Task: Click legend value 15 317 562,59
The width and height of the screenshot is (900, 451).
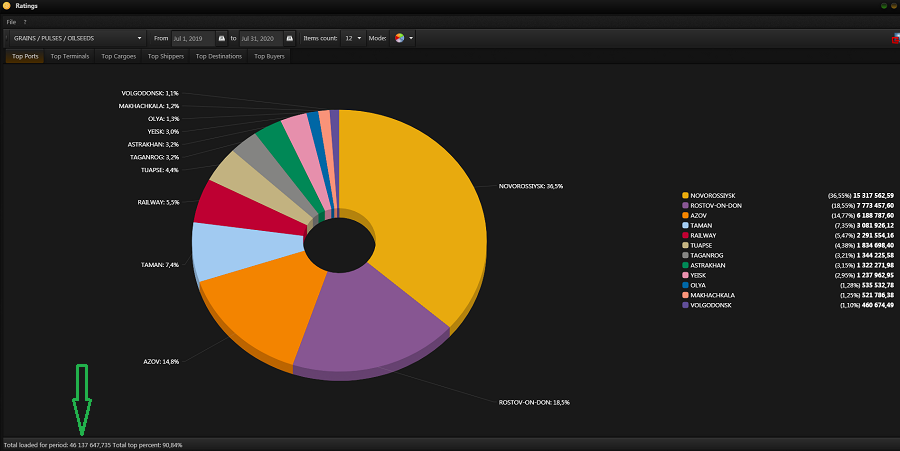Action: (873, 196)
